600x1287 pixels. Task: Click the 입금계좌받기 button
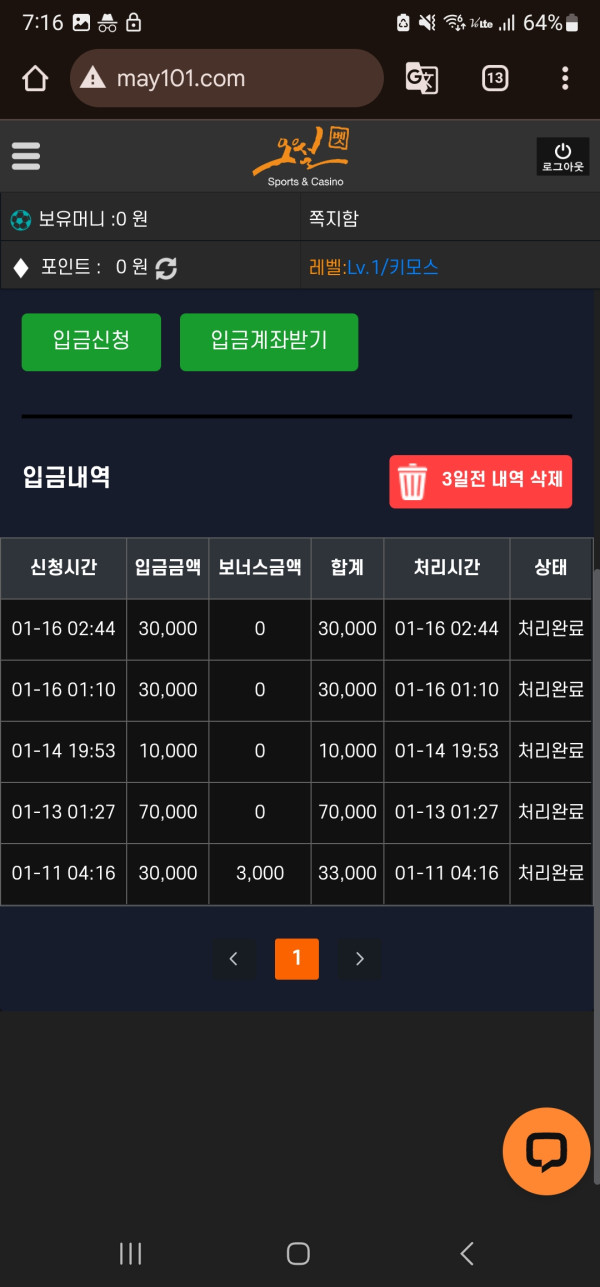[269, 341]
